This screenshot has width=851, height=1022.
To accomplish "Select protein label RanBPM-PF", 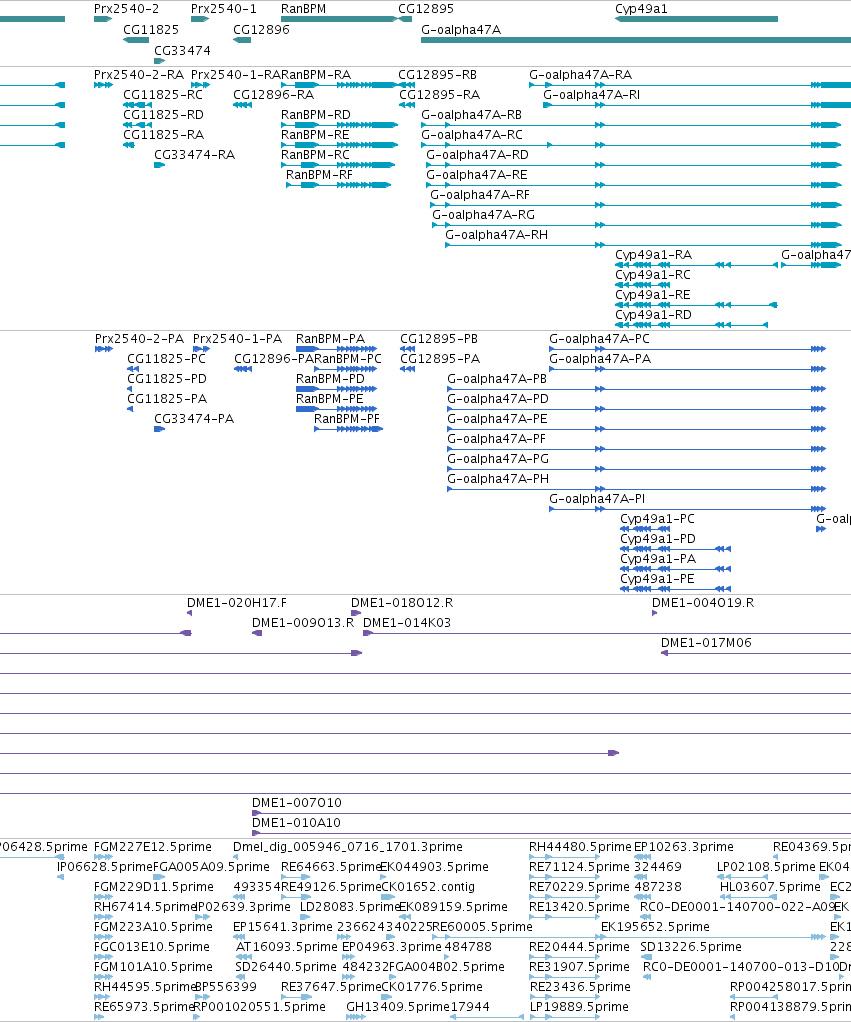I will click(347, 419).
